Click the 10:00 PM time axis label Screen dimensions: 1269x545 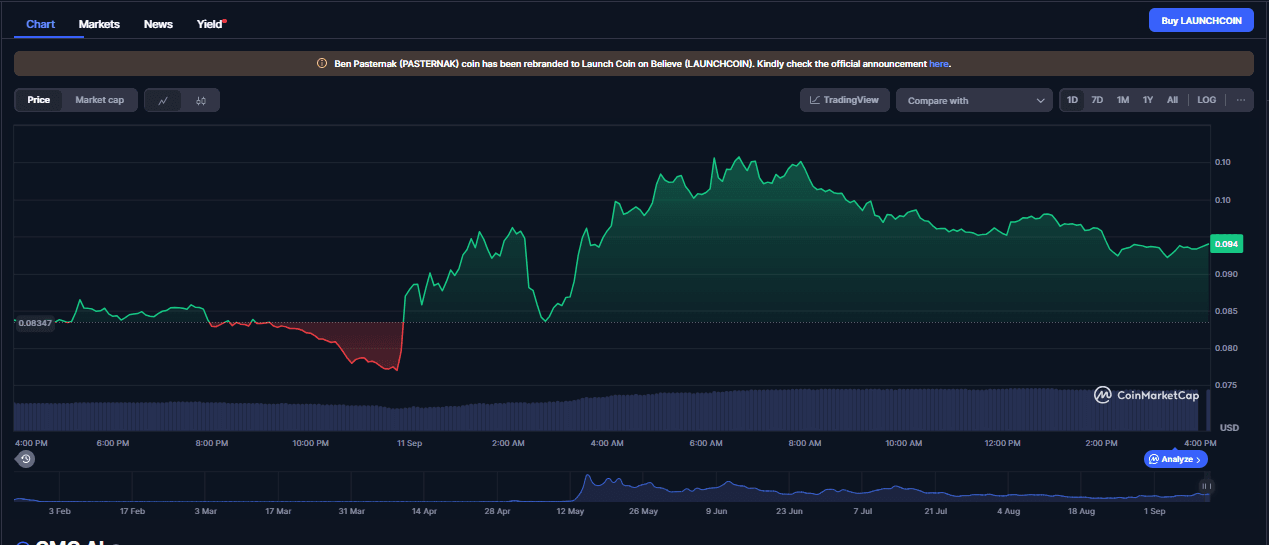click(x=310, y=442)
